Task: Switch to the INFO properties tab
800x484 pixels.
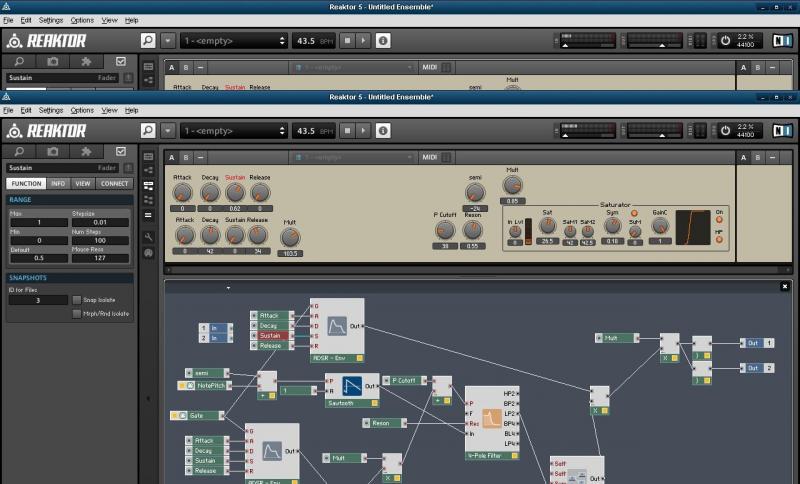Action: coord(58,184)
